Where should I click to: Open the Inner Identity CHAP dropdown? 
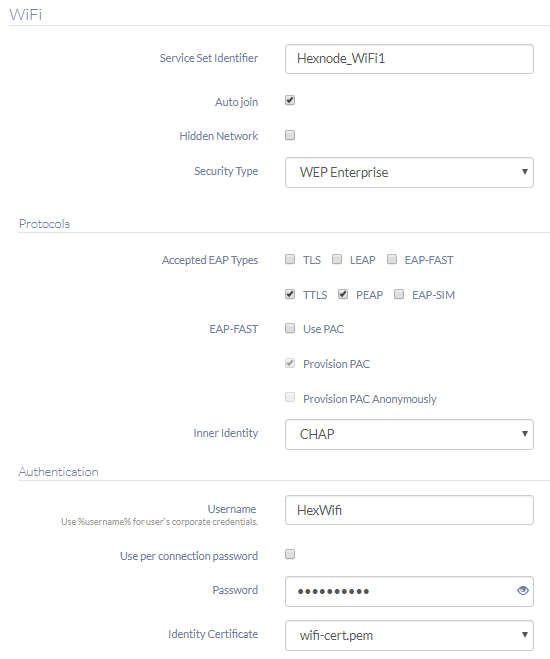pos(409,434)
